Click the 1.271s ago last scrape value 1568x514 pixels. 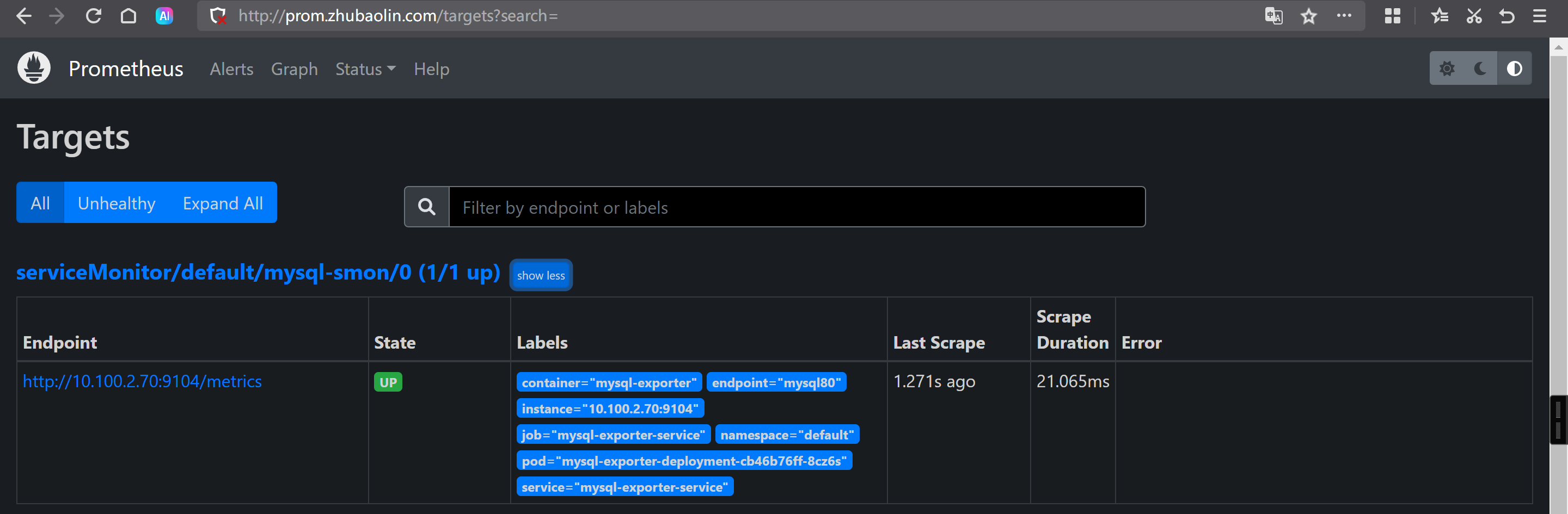point(934,381)
